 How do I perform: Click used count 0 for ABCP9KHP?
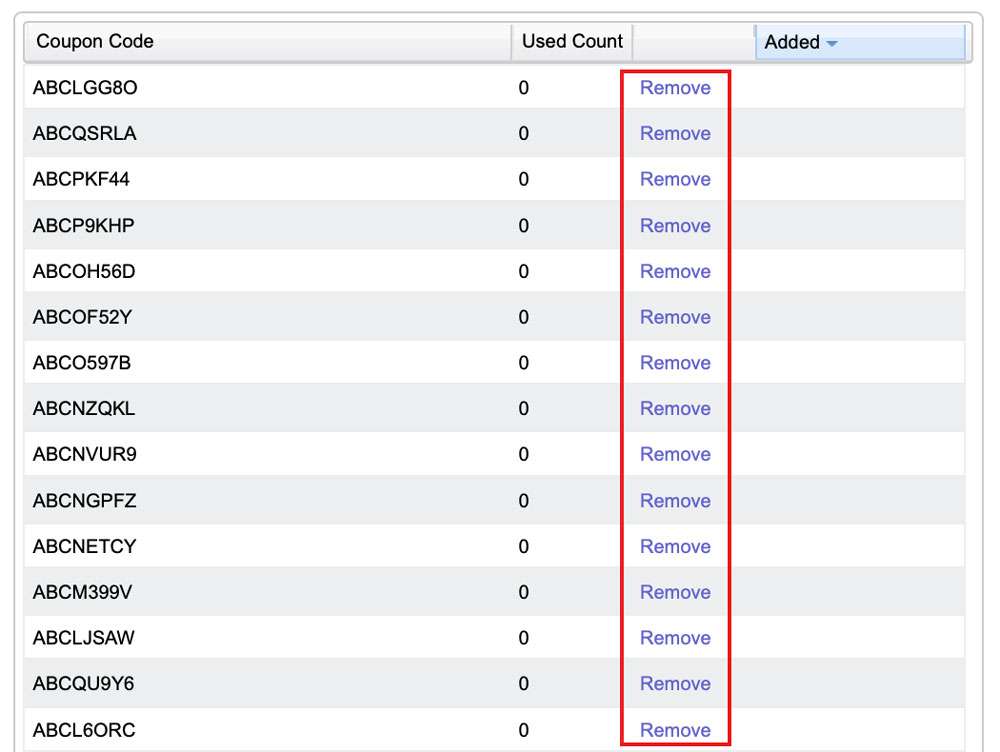point(524,226)
